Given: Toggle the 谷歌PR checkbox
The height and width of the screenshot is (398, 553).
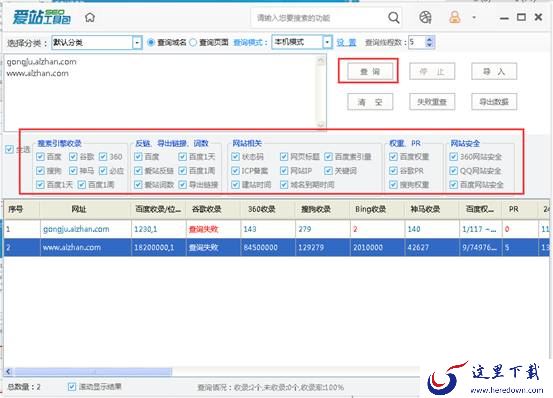Looking at the screenshot, I should [393, 171].
